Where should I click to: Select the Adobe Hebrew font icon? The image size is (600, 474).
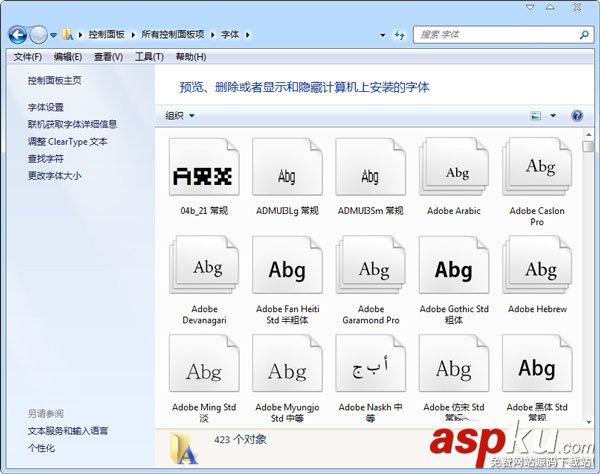pos(537,265)
